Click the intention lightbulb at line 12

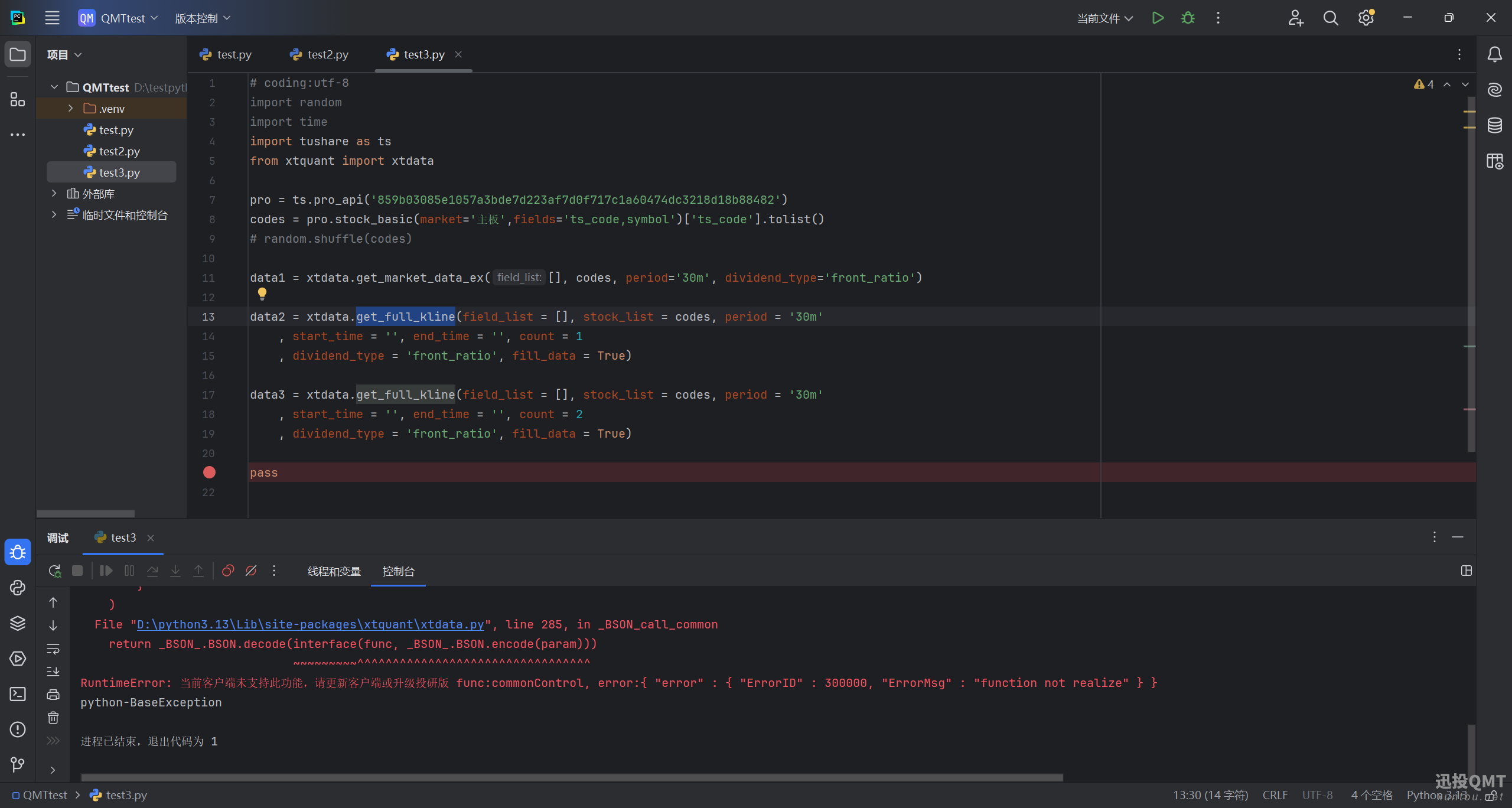pyautogui.click(x=262, y=293)
